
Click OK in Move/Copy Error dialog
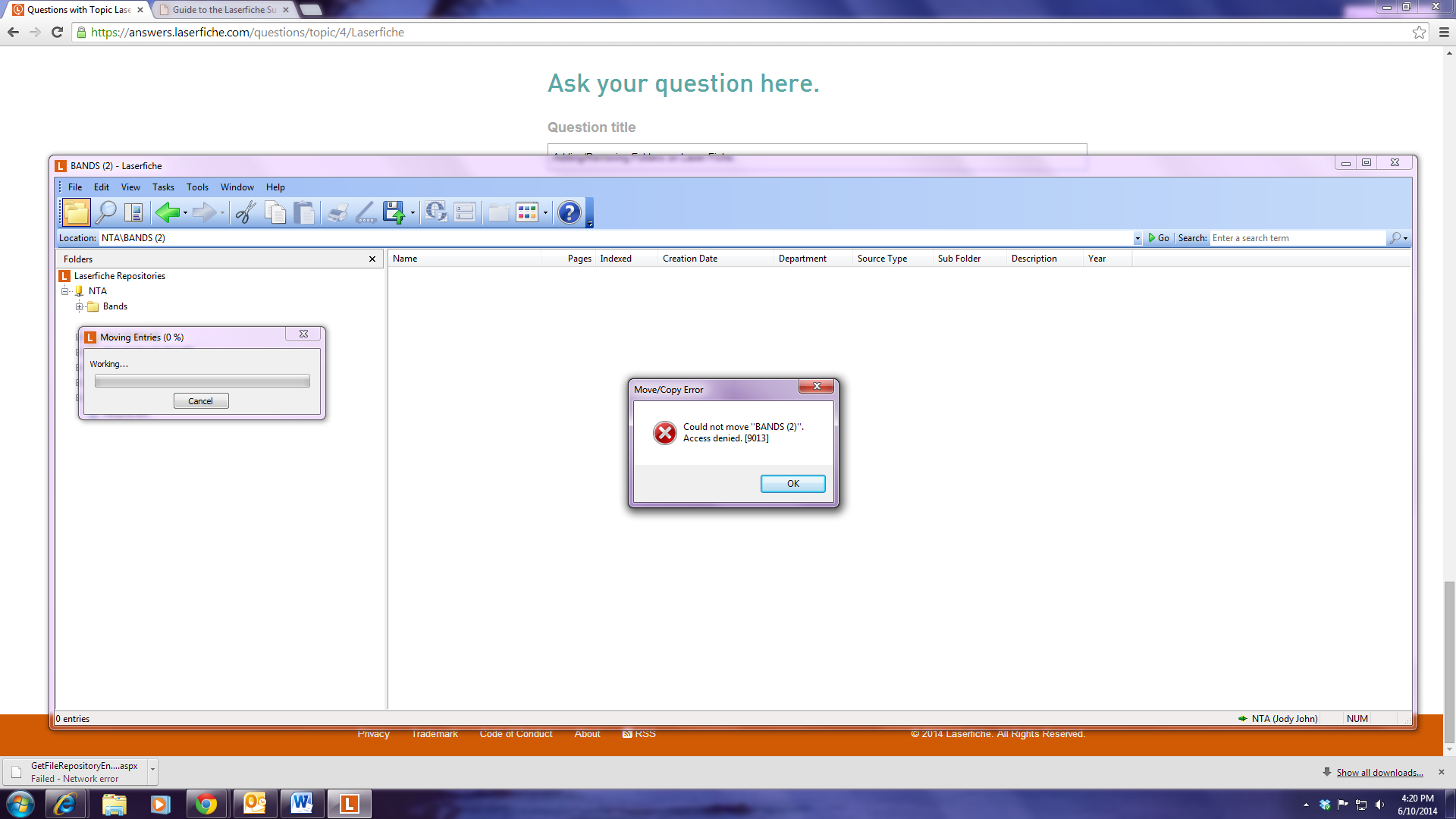792,484
